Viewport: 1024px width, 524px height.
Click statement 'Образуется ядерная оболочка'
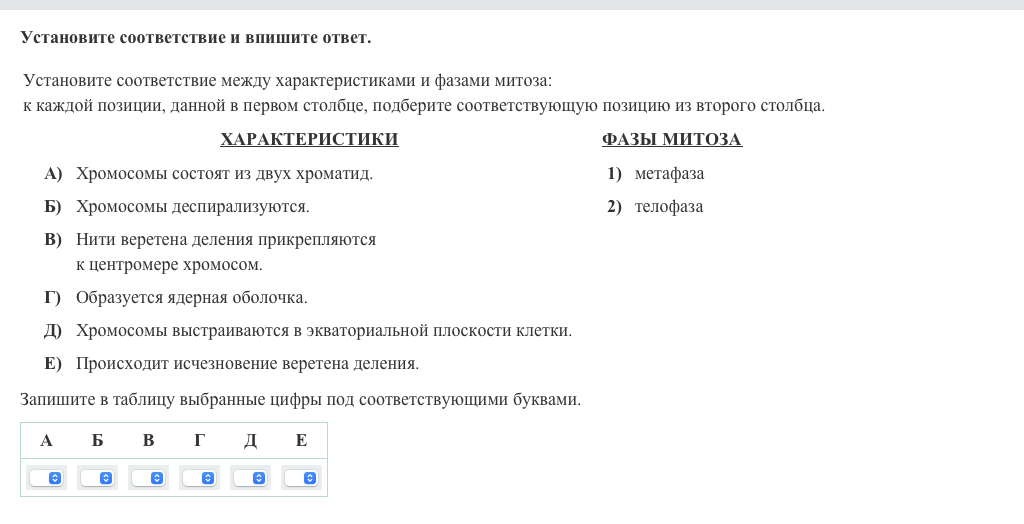[191, 298]
